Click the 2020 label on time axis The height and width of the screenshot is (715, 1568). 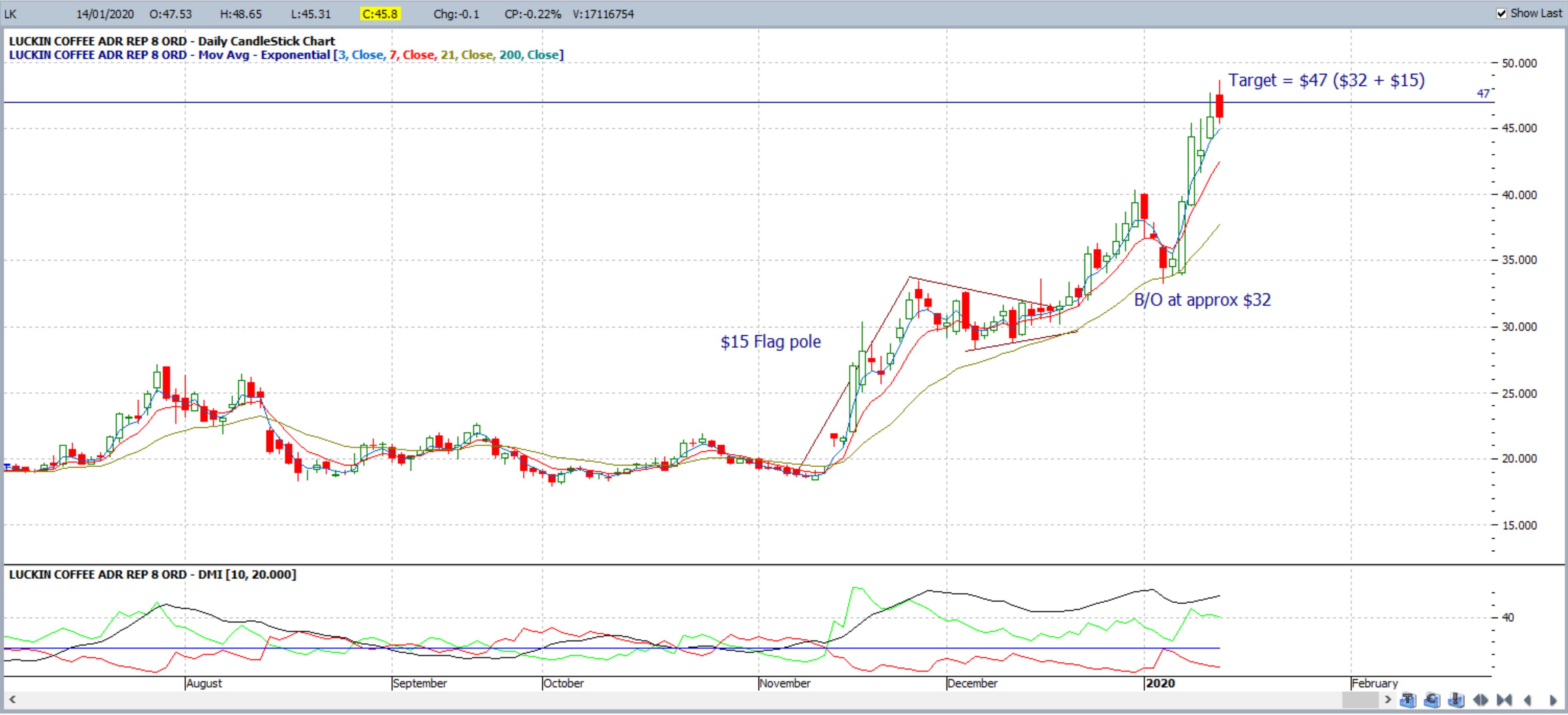1160,683
